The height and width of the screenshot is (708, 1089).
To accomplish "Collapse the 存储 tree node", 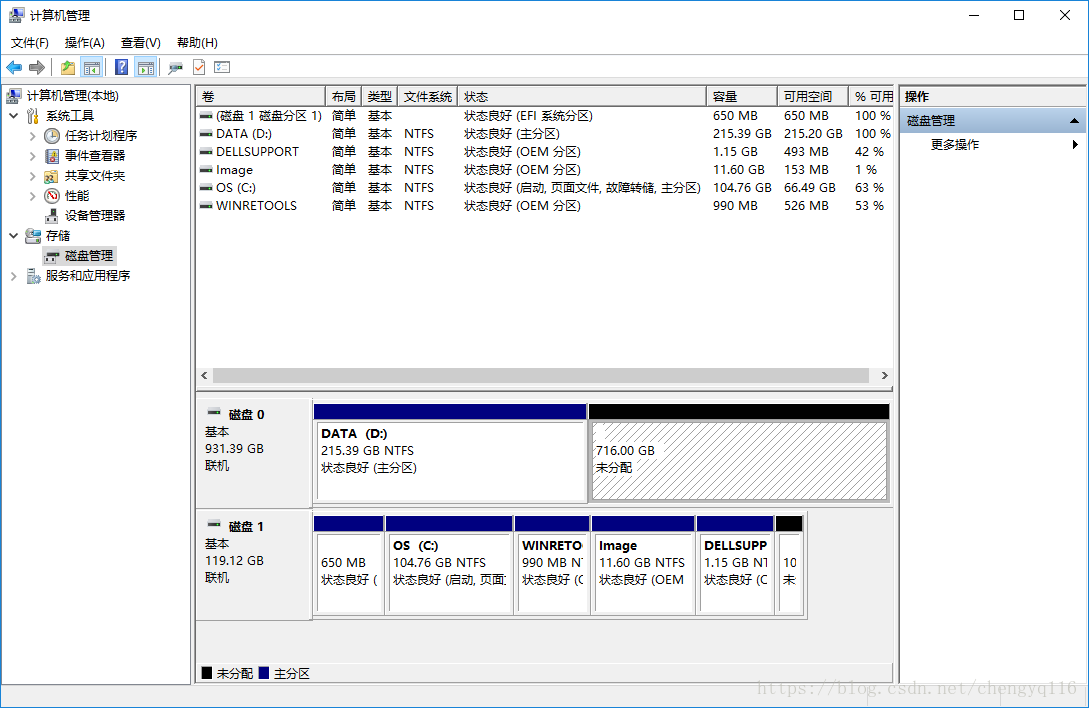I will 14,236.
